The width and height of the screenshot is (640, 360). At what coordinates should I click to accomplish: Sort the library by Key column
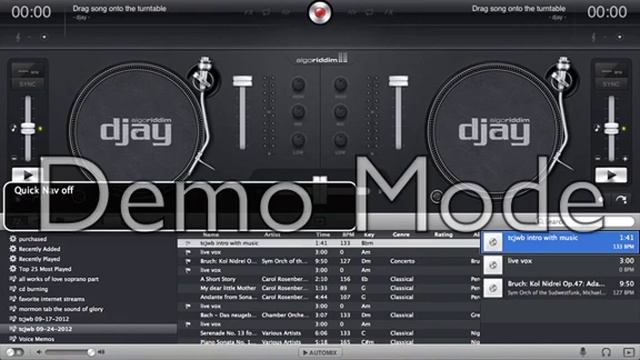[x=369, y=235]
